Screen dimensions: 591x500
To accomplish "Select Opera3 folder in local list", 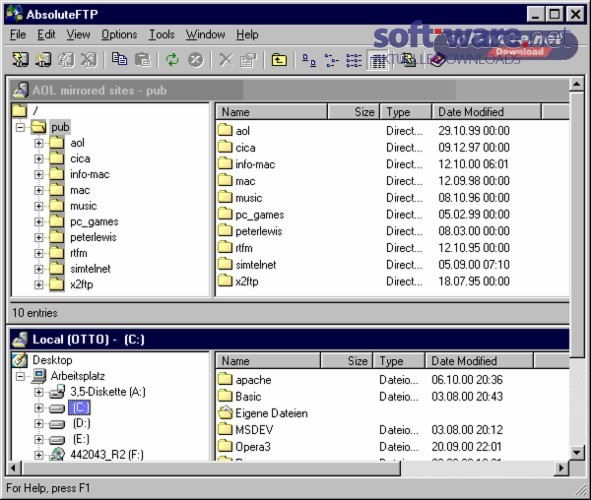I will [253, 447].
